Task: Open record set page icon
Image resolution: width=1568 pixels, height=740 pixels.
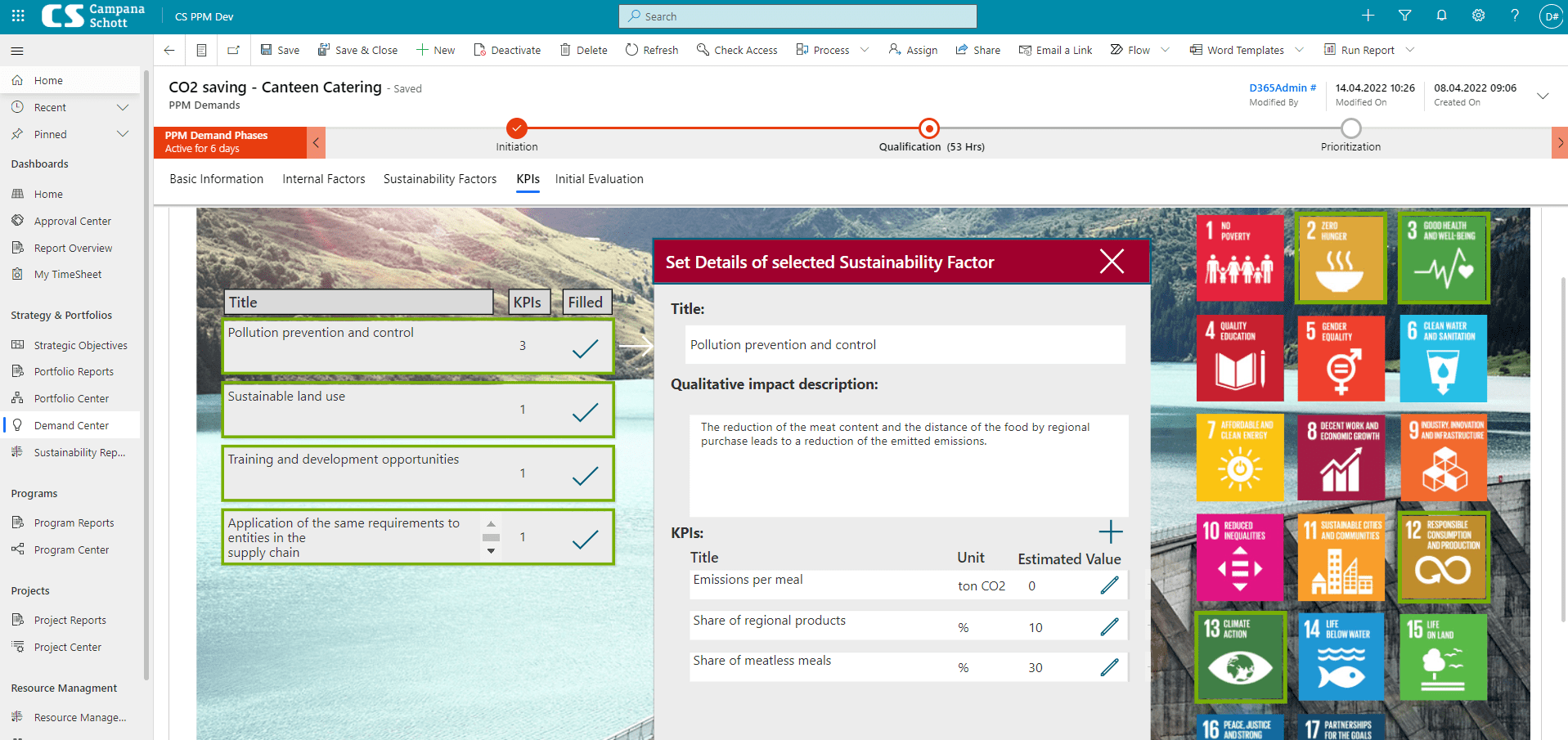Action: (201, 50)
